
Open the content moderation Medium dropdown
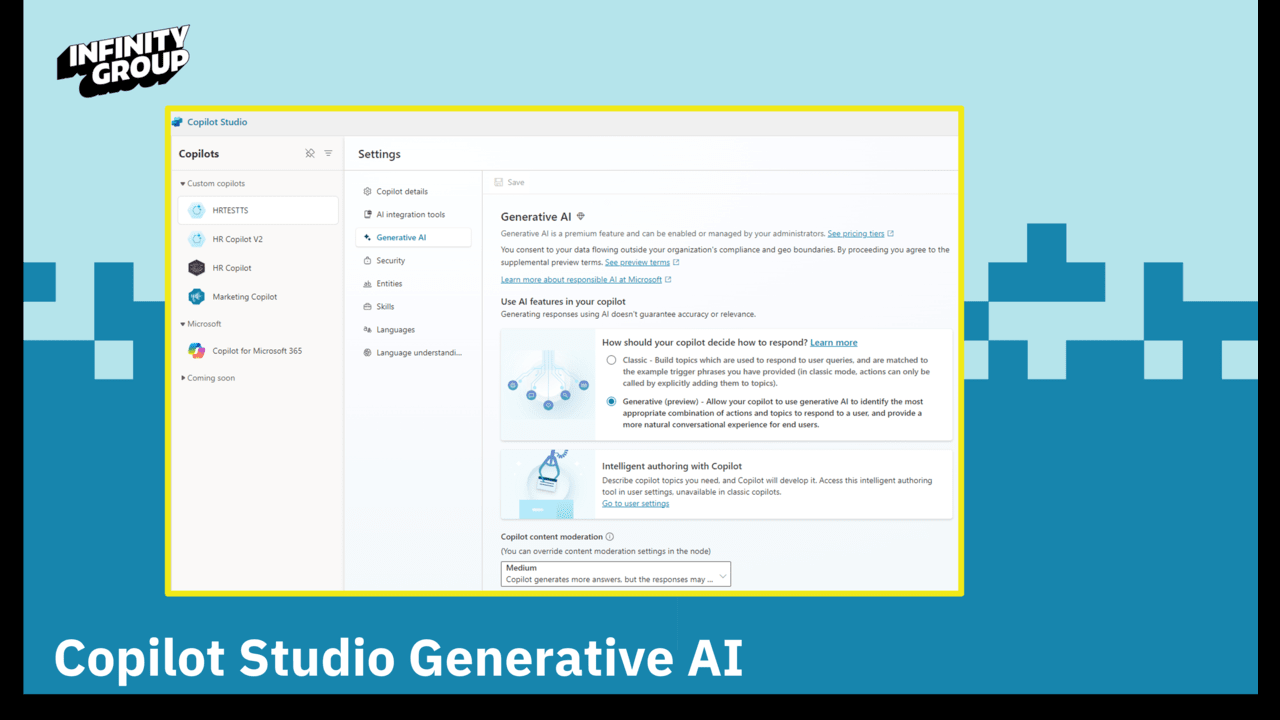click(x=615, y=573)
